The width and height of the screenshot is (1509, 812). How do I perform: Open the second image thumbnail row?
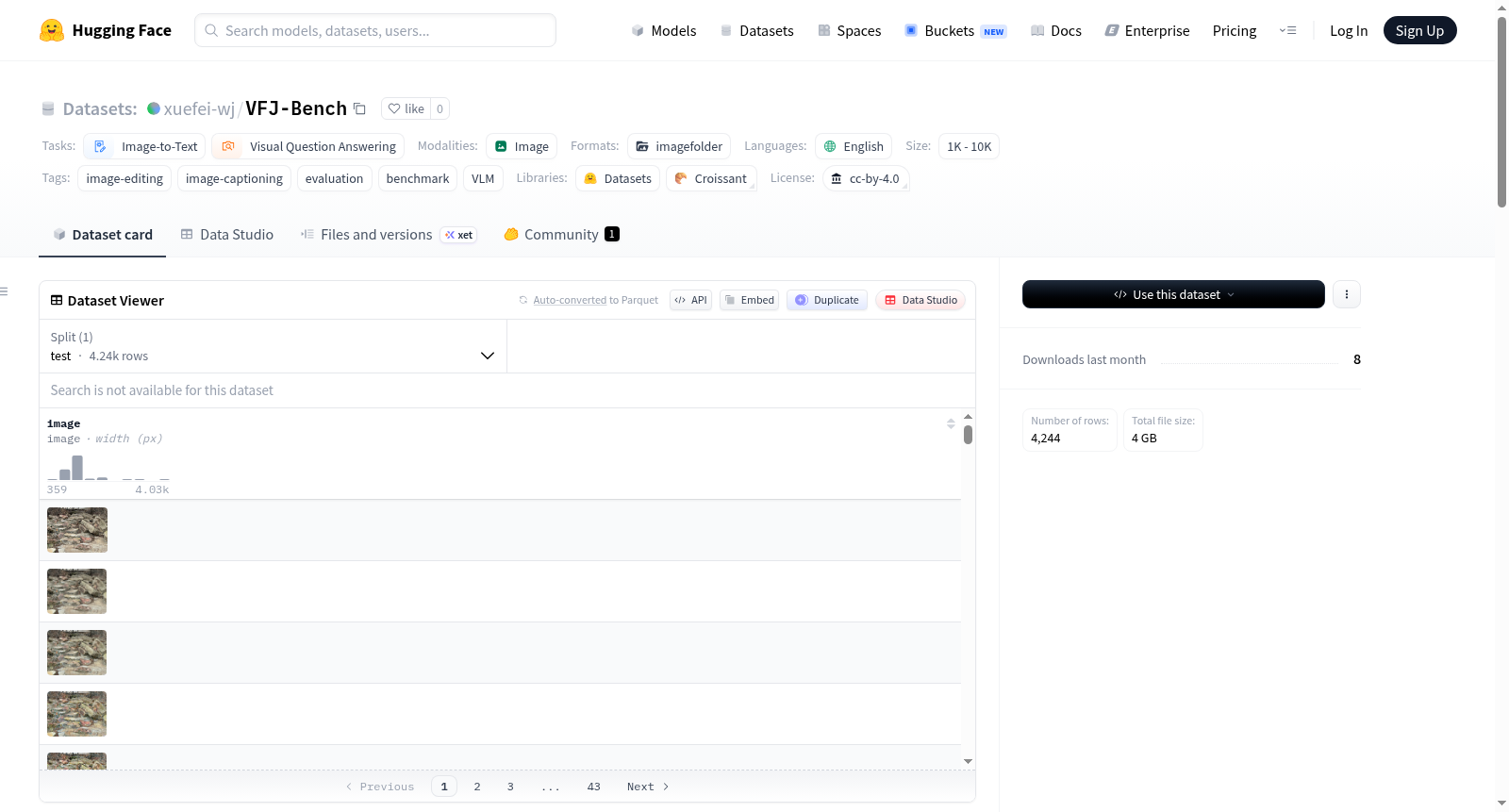pyautogui.click(x=77, y=591)
